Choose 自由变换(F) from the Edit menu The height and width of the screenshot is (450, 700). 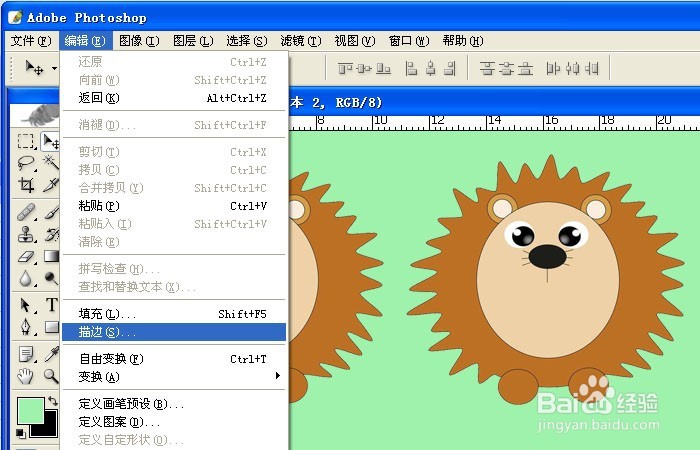[x=174, y=359]
